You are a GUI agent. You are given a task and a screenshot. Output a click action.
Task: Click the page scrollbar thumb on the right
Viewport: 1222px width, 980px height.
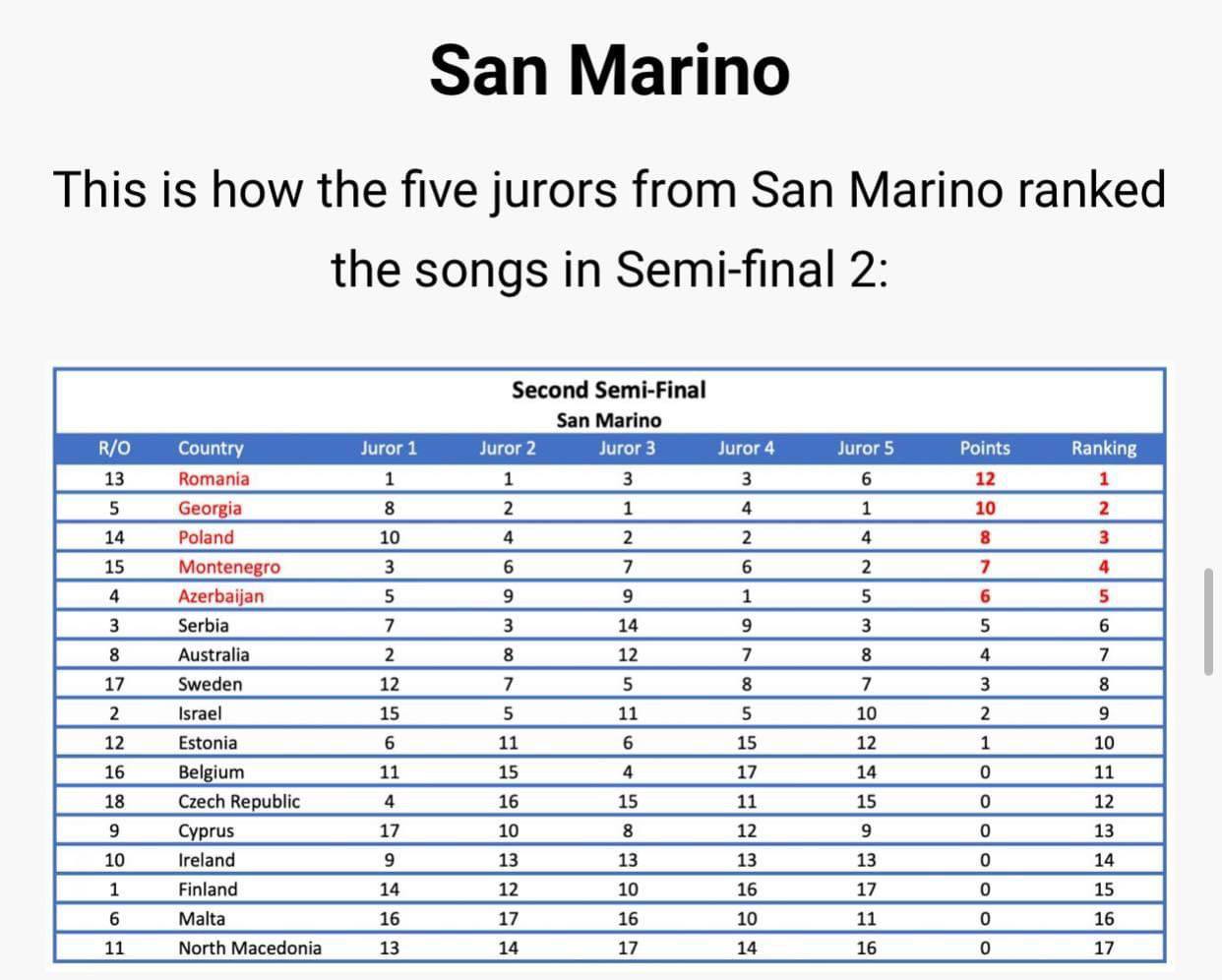pos(1208,621)
